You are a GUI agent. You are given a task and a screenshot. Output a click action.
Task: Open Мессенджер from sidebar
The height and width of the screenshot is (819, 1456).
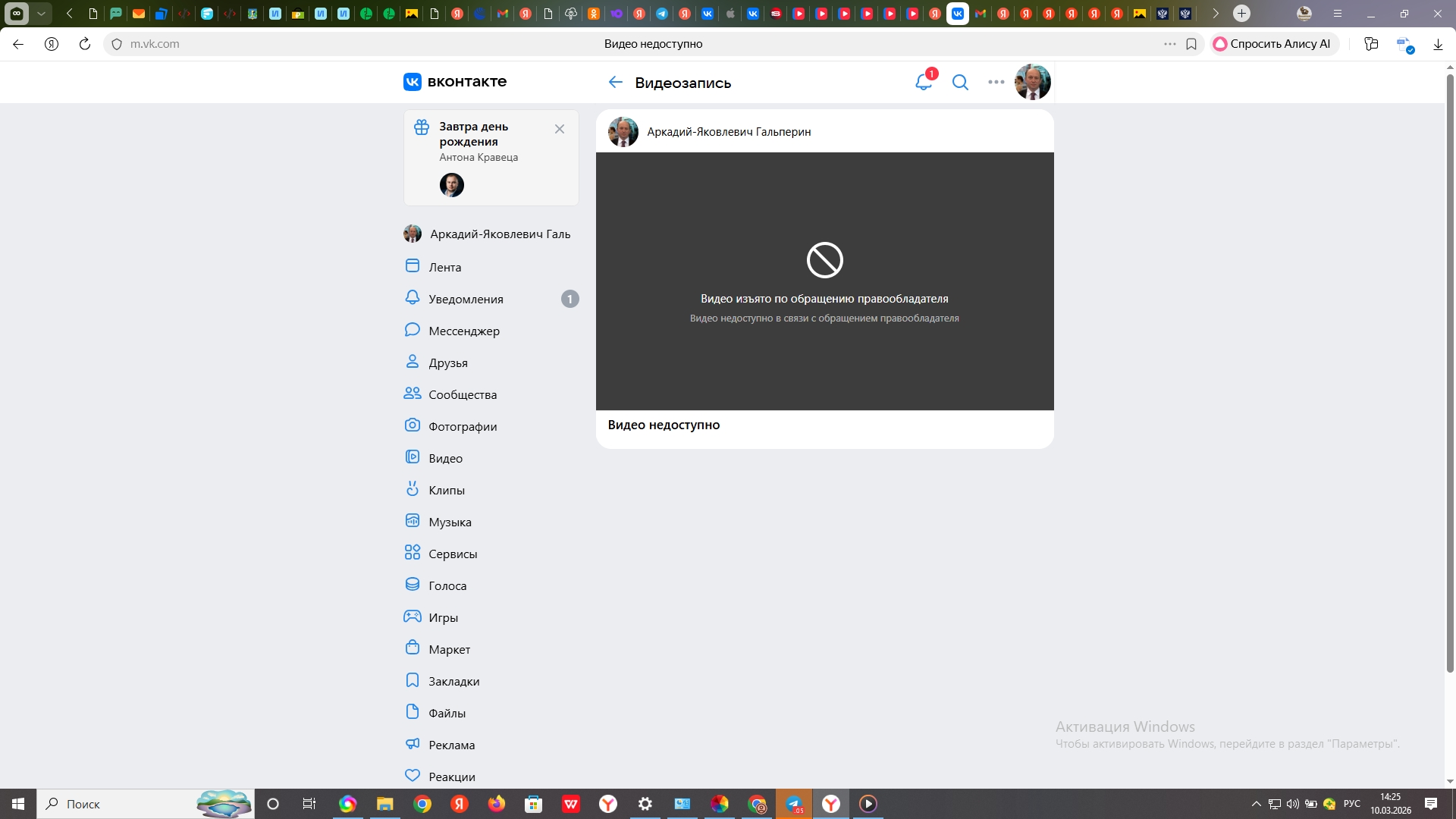(463, 331)
